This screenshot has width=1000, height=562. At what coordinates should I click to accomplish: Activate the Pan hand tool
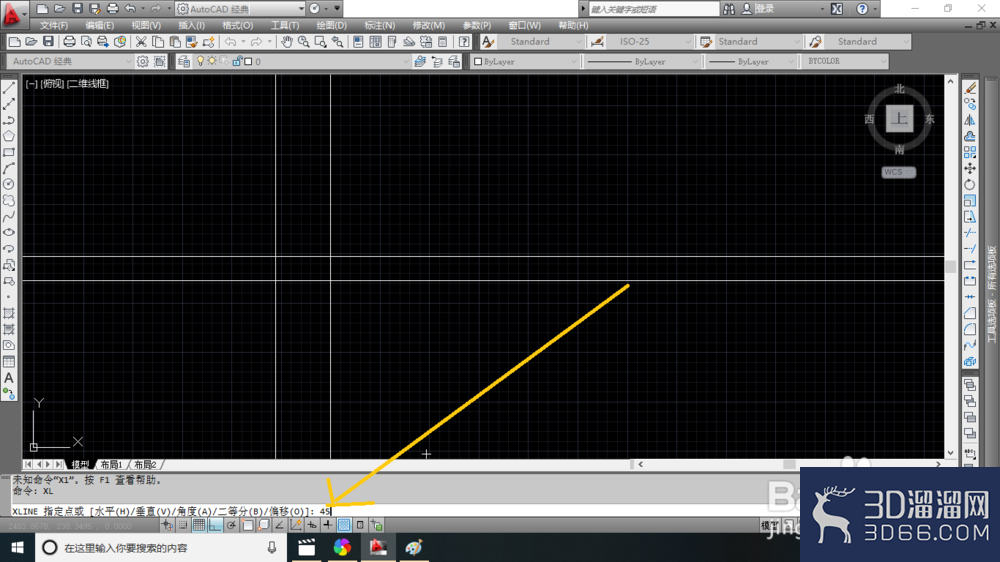[x=287, y=41]
